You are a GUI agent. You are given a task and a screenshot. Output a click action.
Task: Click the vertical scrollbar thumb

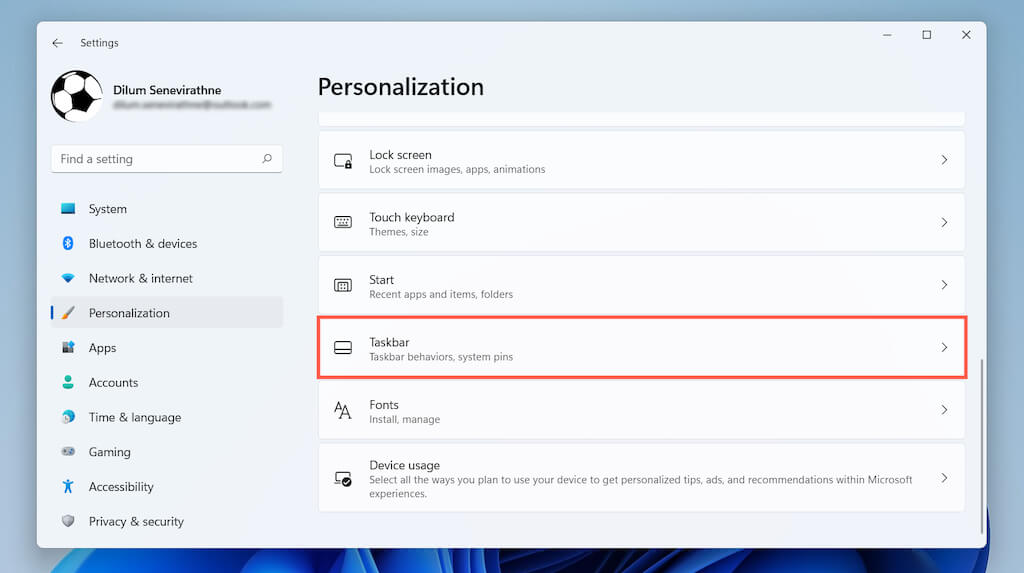982,446
